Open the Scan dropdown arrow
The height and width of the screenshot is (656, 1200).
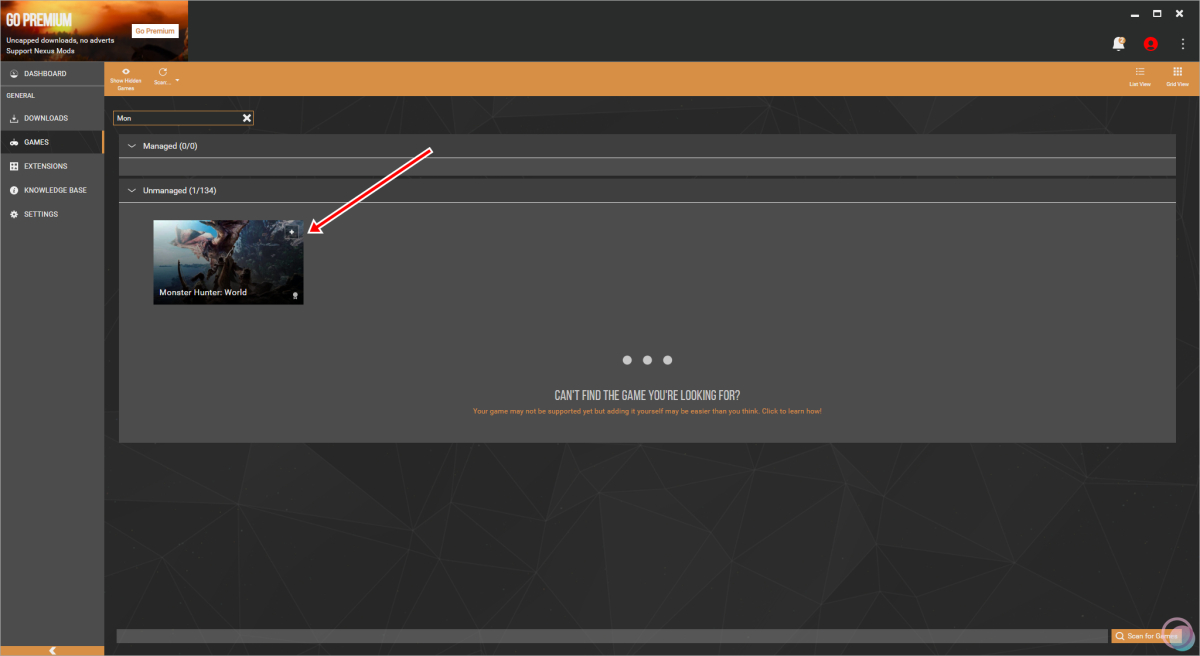point(178,80)
